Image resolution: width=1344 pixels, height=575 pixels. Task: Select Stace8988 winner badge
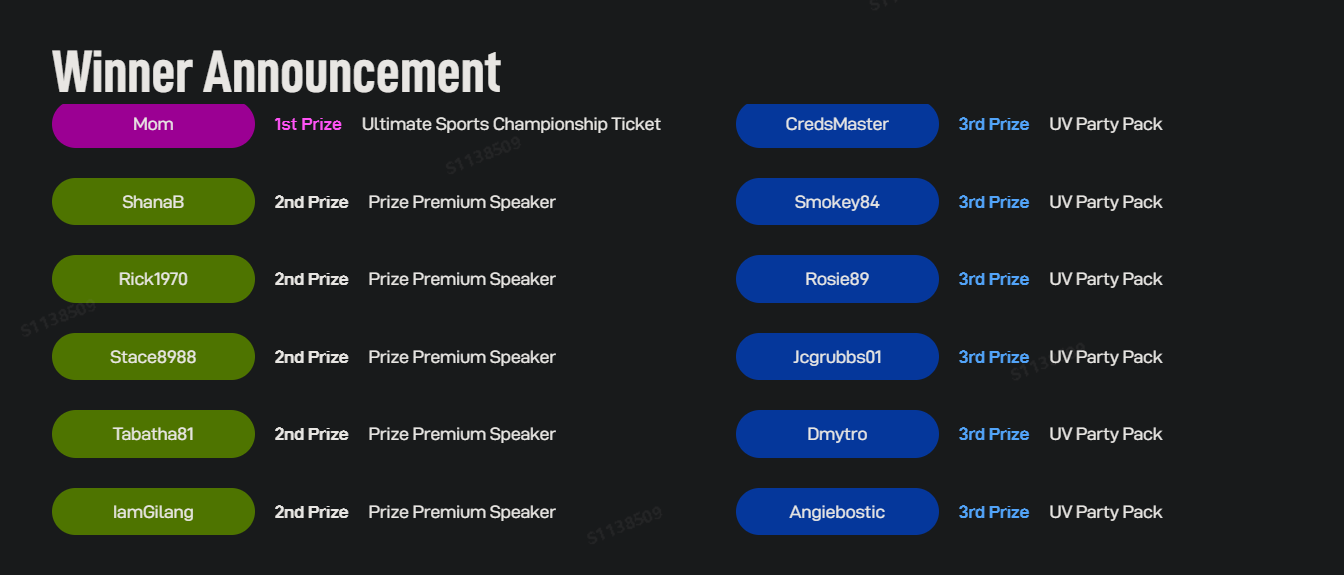point(153,357)
